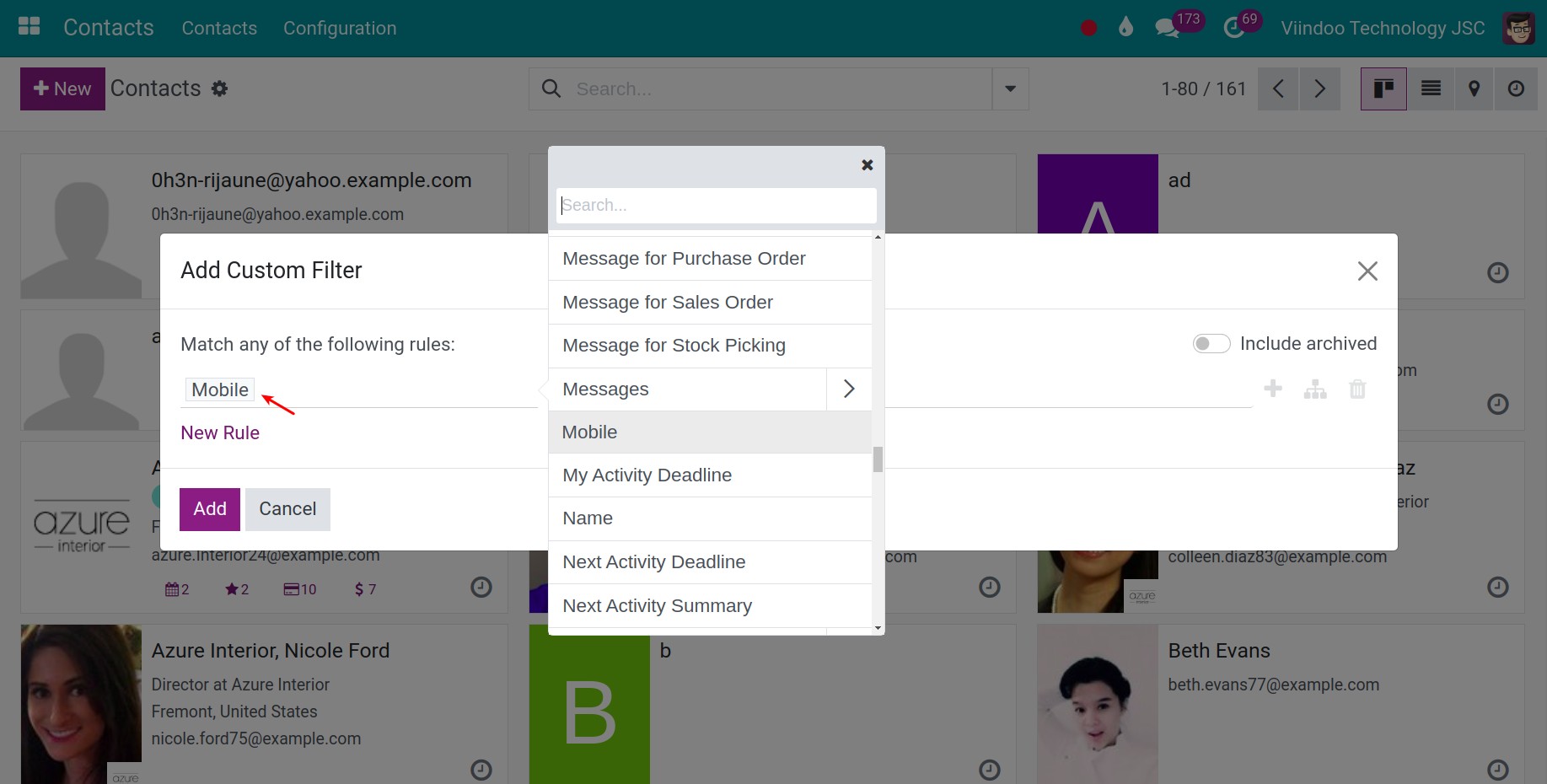Viewport: 1547px width, 784px height.
Task: Click the Add button
Action: (x=210, y=509)
